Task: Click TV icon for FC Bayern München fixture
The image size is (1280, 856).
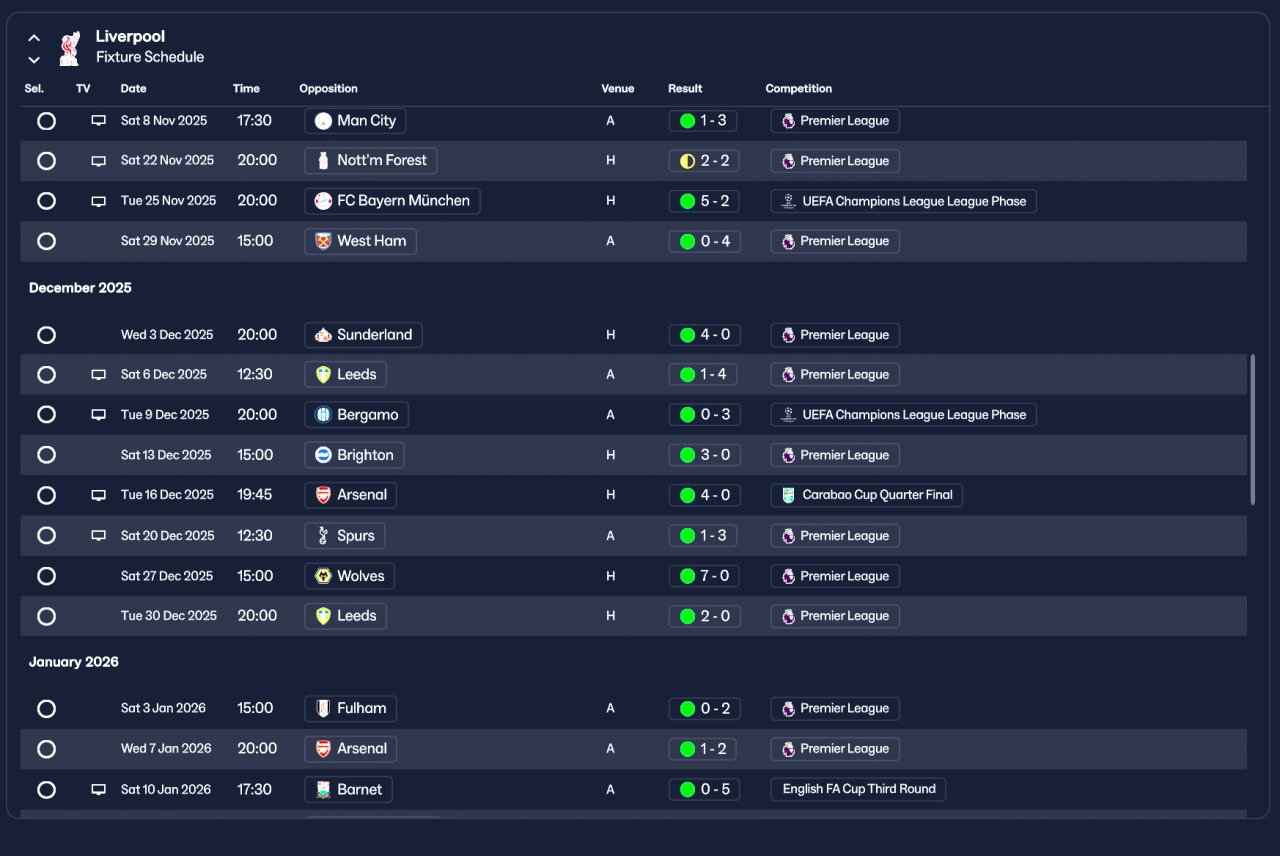Action: pos(98,201)
